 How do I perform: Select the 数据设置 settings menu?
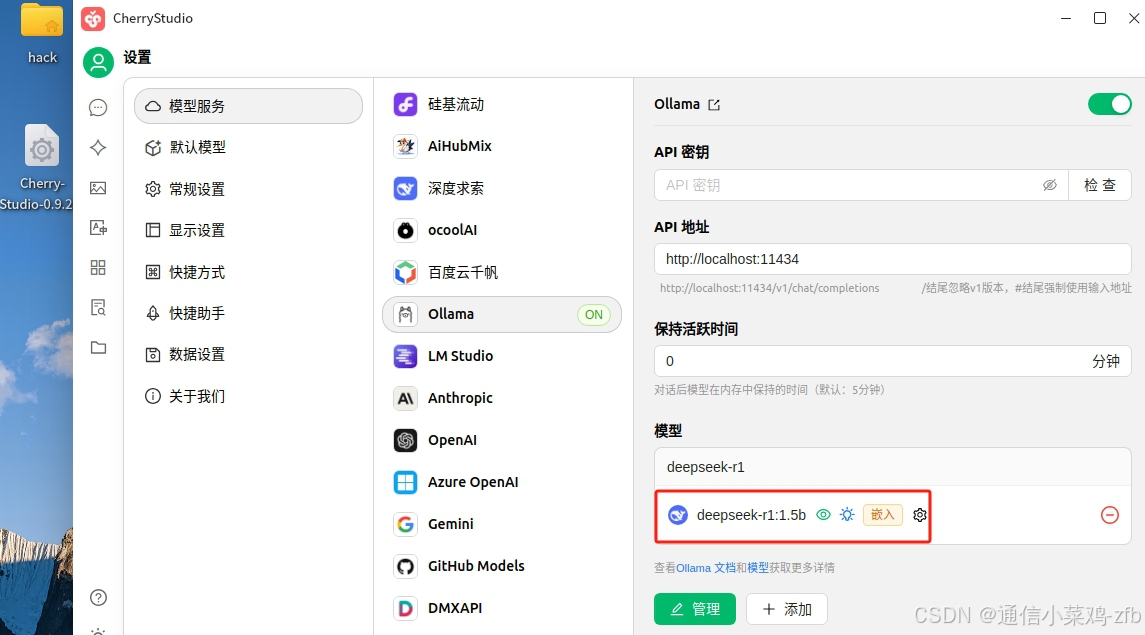tap(248, 355)
